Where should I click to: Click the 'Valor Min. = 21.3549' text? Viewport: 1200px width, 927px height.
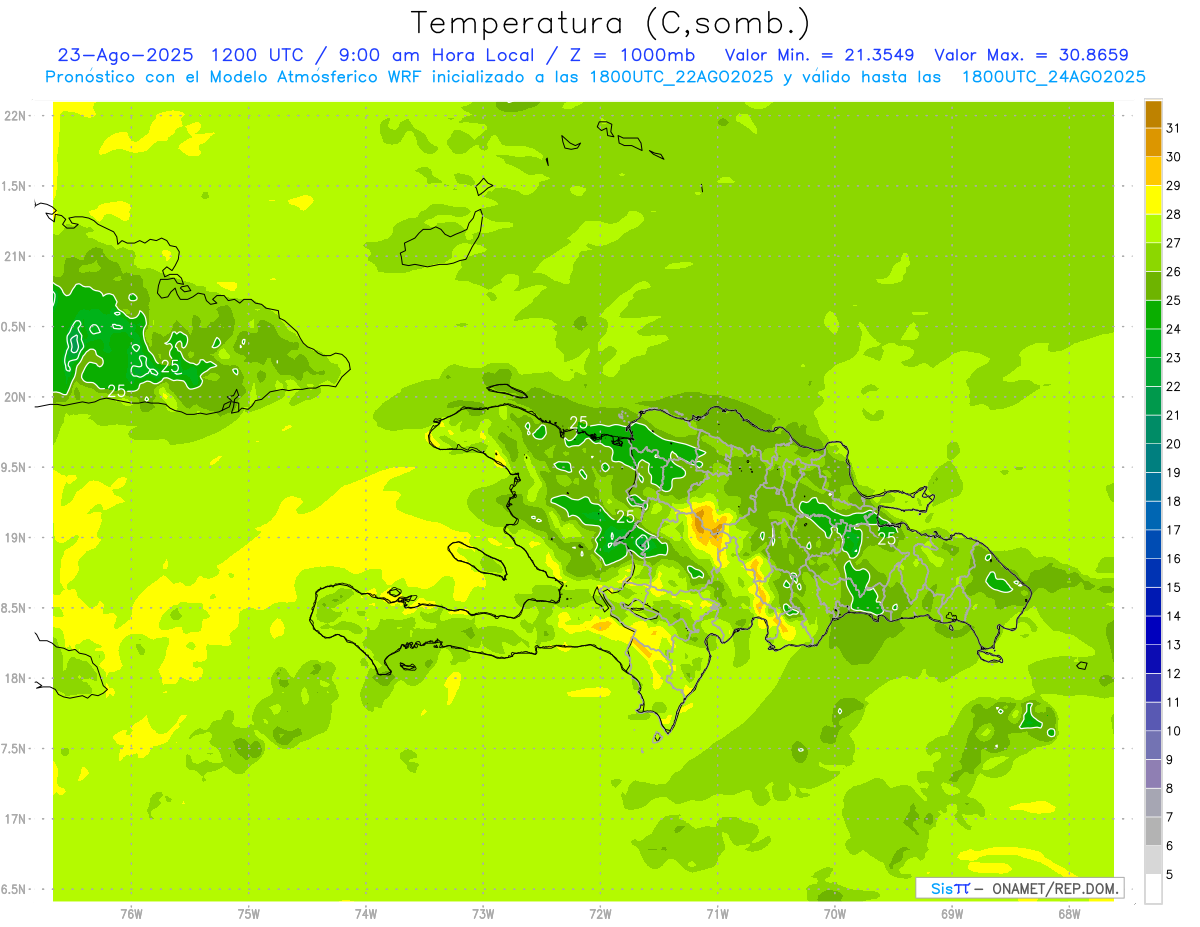click(819, 55)
